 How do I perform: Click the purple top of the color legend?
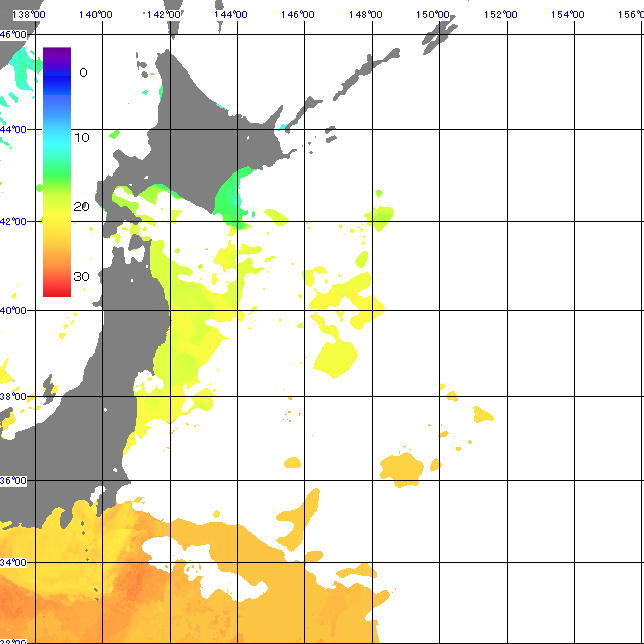[56, 53]
